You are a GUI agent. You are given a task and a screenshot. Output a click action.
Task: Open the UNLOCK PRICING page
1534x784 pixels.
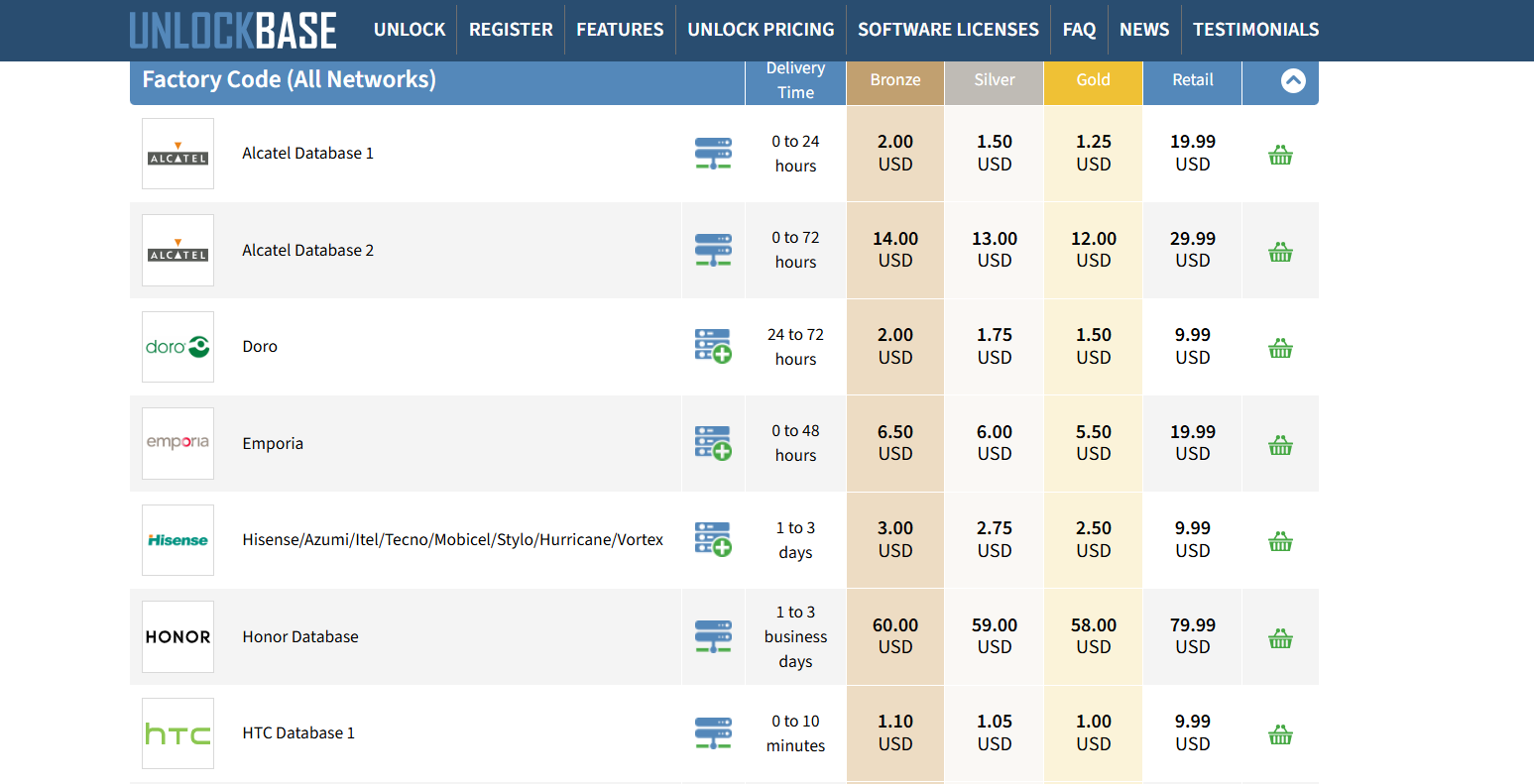[761, 30]
